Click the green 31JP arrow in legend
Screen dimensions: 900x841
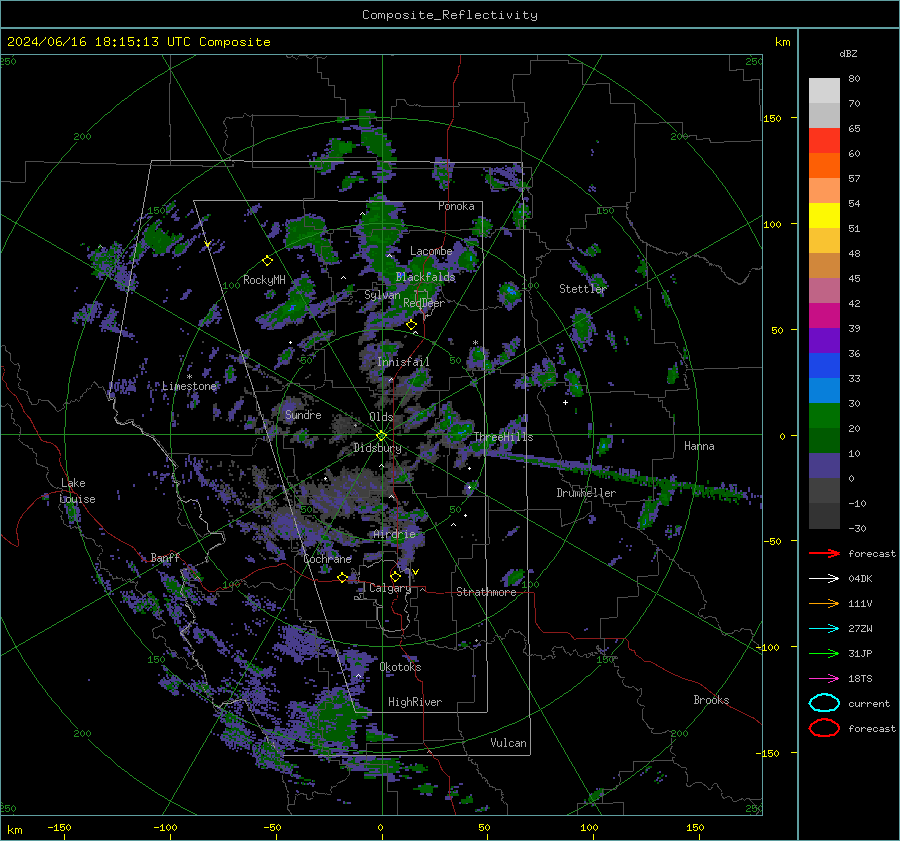(824, 653)
